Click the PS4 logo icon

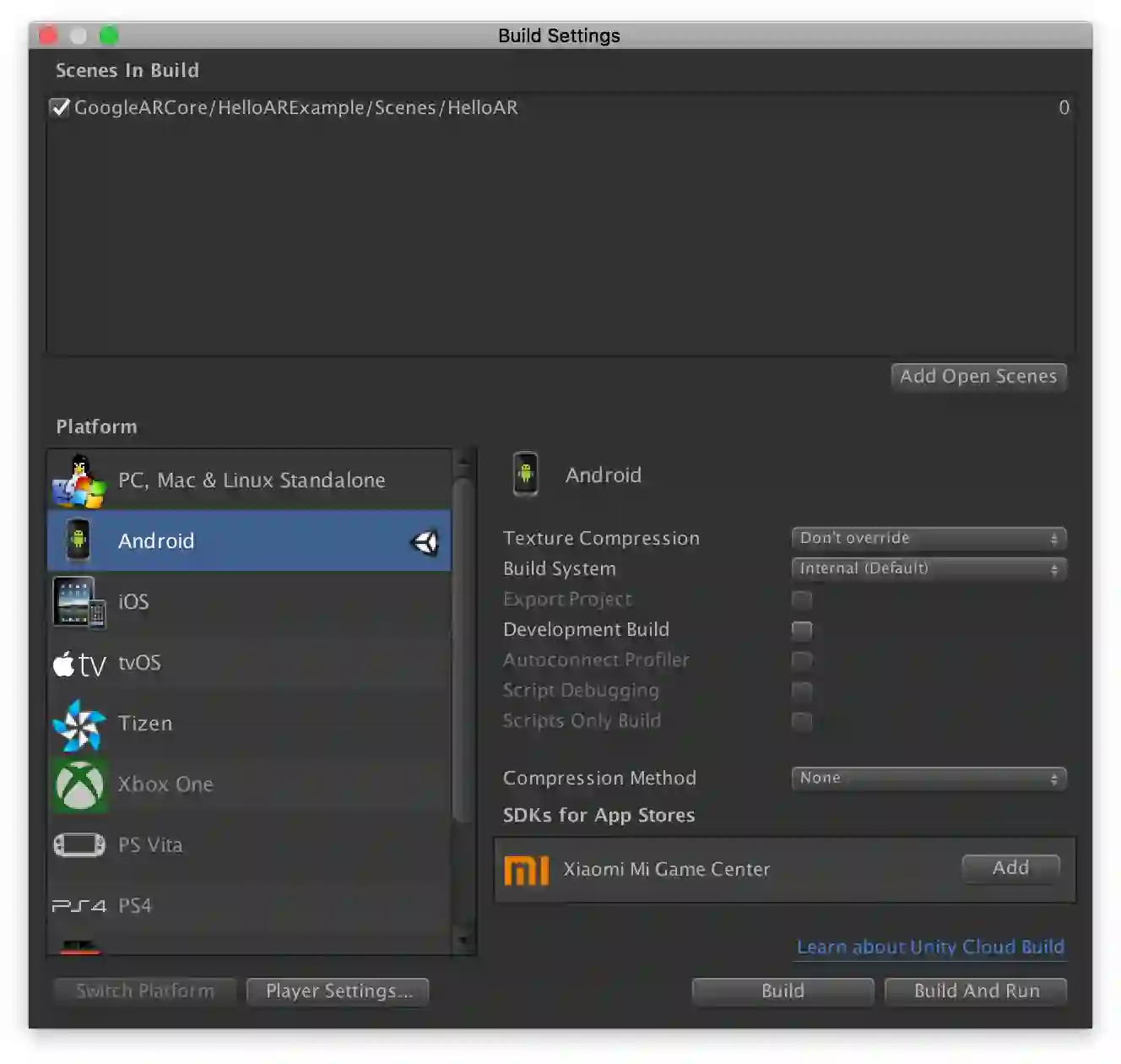pyautogui.click(x=79, y=906)
